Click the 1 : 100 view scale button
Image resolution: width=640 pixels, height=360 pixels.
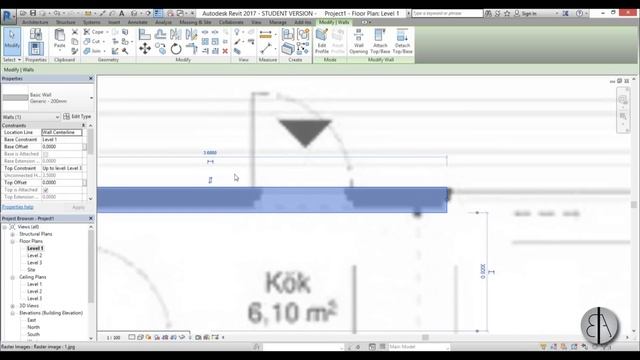pos(113,338)
